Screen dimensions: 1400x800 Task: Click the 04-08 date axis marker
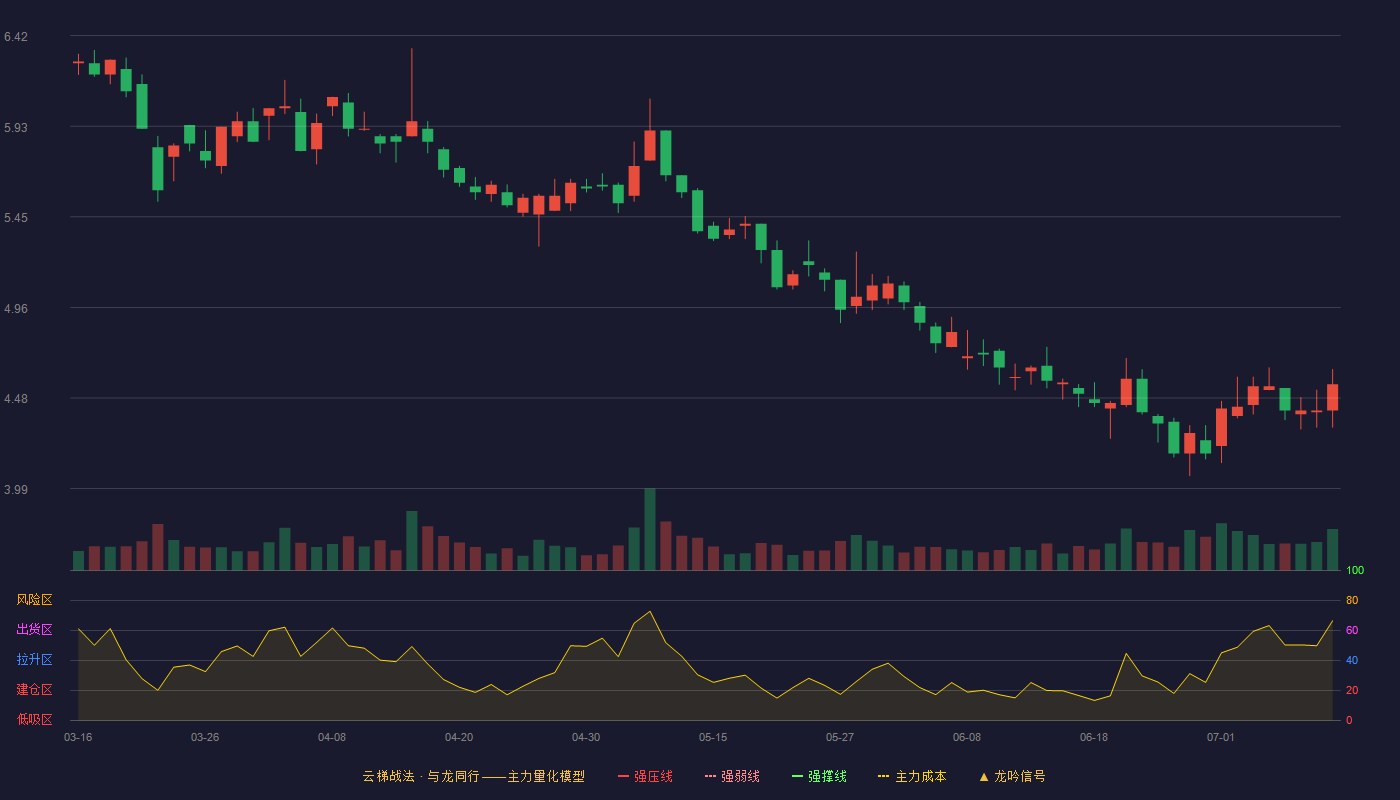pyautogui.click(x=332, y=737)
